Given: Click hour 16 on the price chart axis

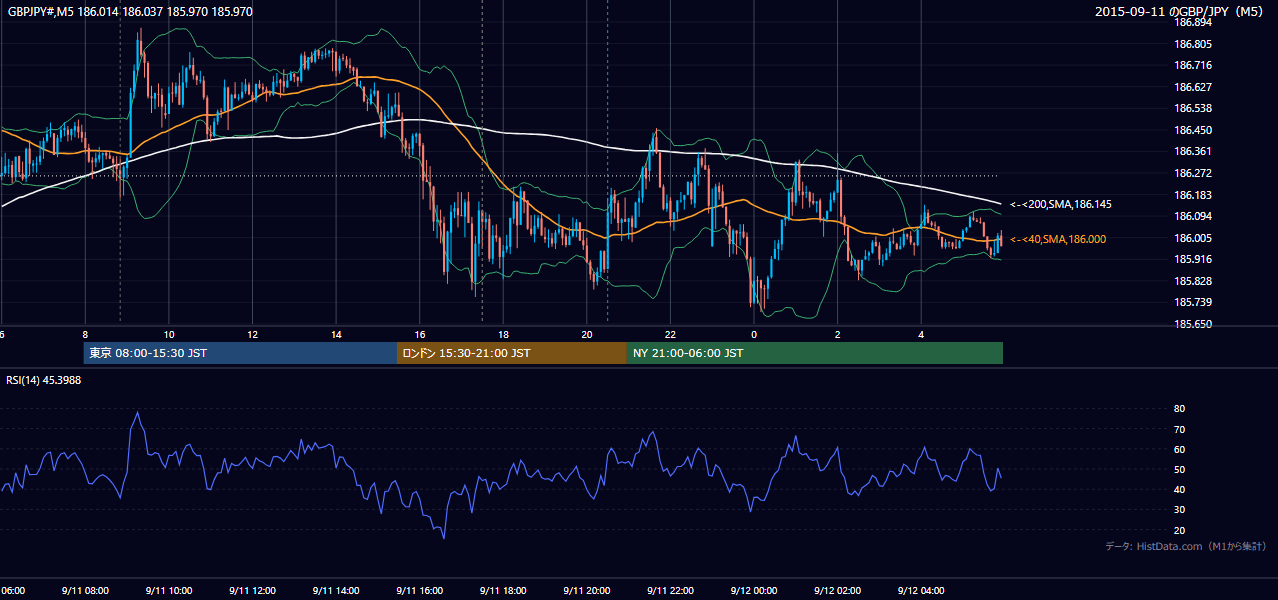Looking at the screenshot, I should 420,335.
